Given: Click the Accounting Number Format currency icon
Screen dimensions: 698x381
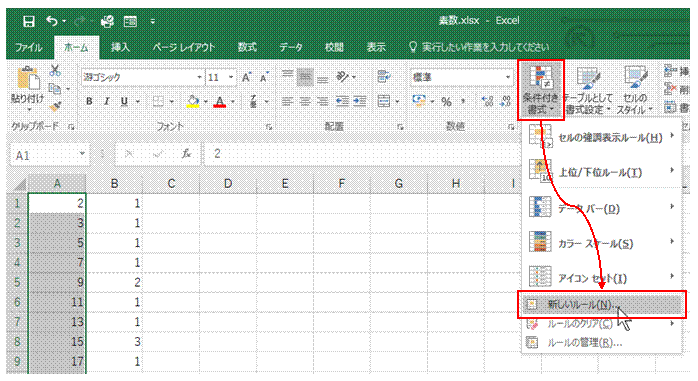Looking at the screenshot, I should click(x=418, y=101).
